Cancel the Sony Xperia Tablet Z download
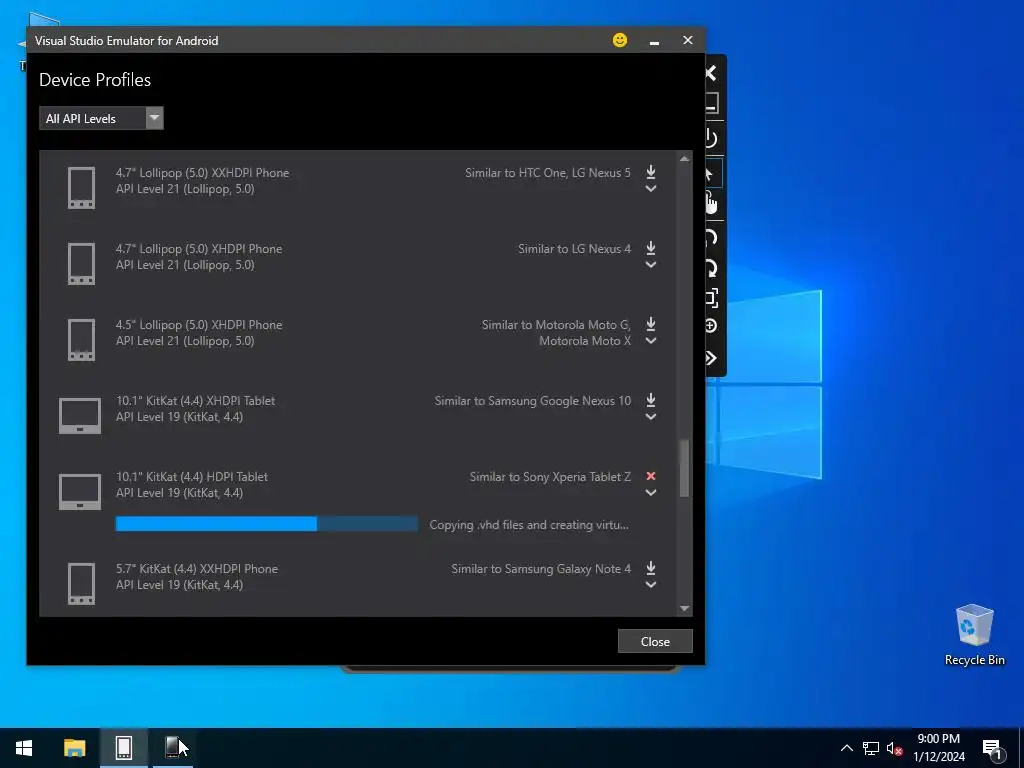The height and width of the screenshot is (768, 1024). coord(650,476)
